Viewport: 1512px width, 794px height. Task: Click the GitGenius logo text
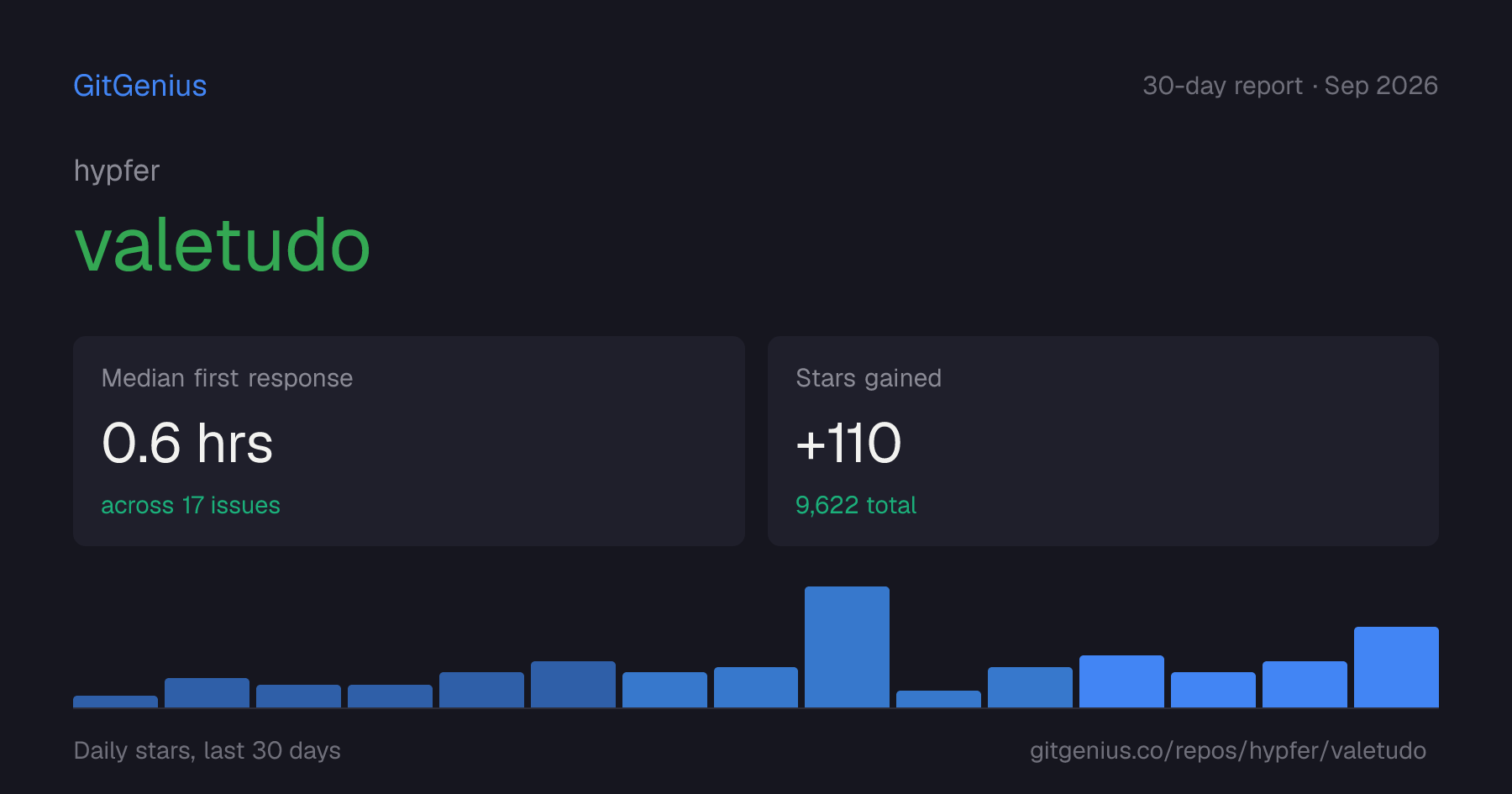pyautogui.click(x=140, y=86)
